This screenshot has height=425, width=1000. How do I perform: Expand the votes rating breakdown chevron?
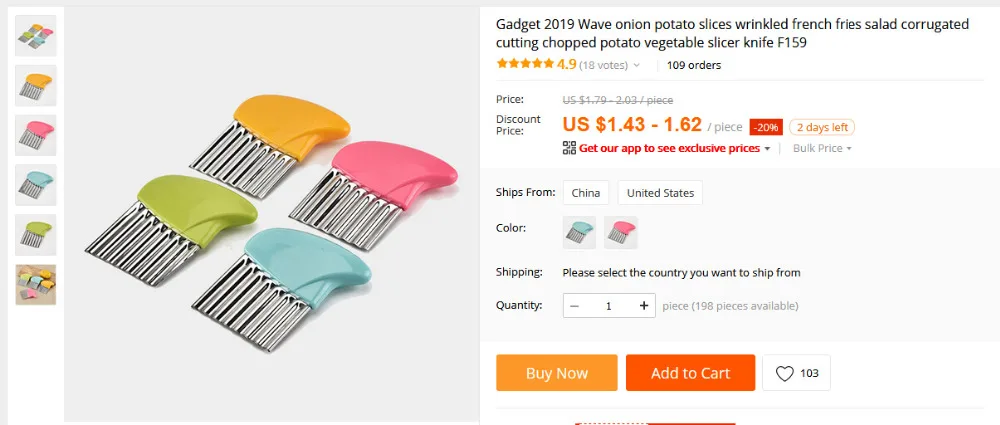click(x=636, y=65)
